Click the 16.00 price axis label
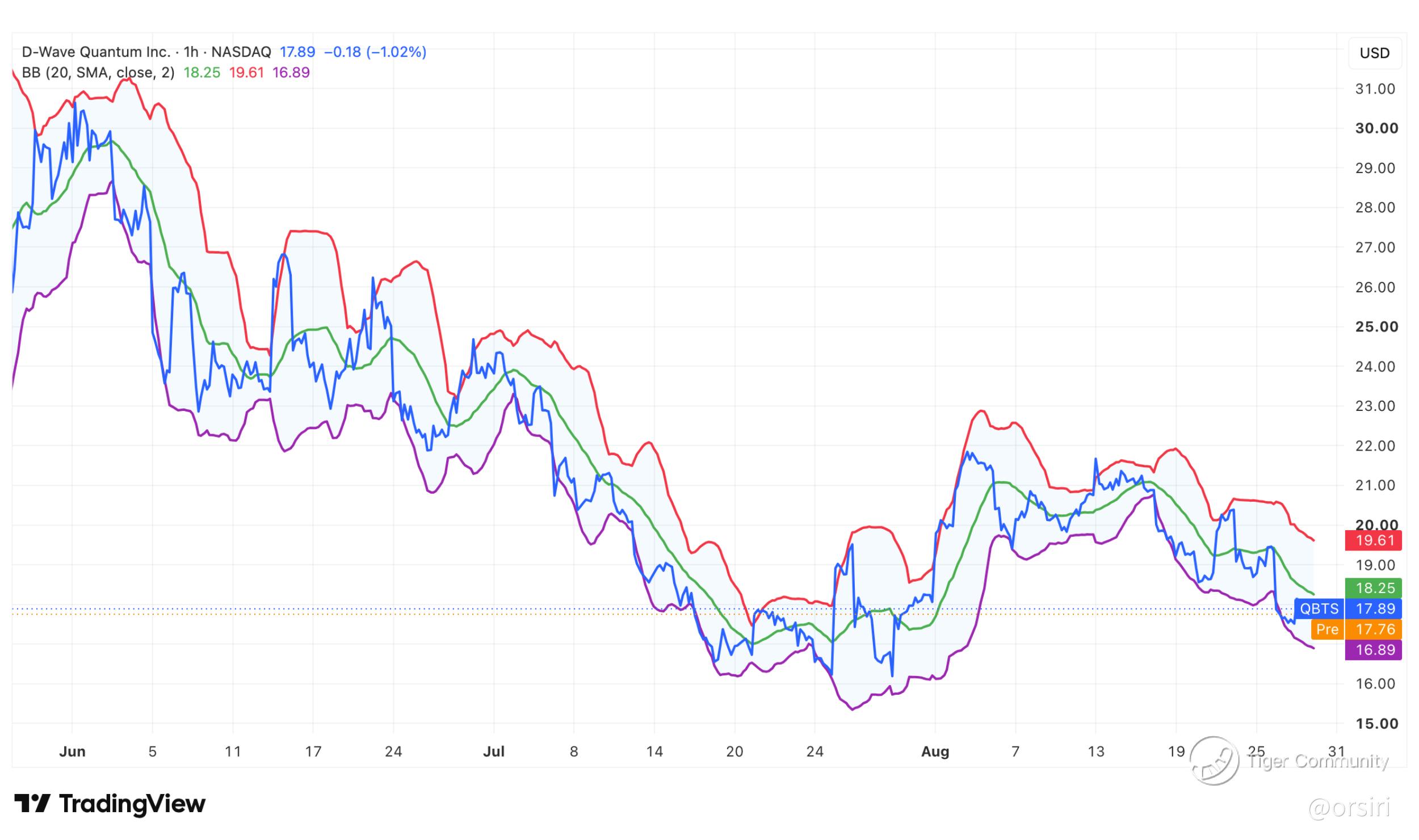Image resolution: width=1419 pixels, height=840 pixels. tap(1375, 684)
